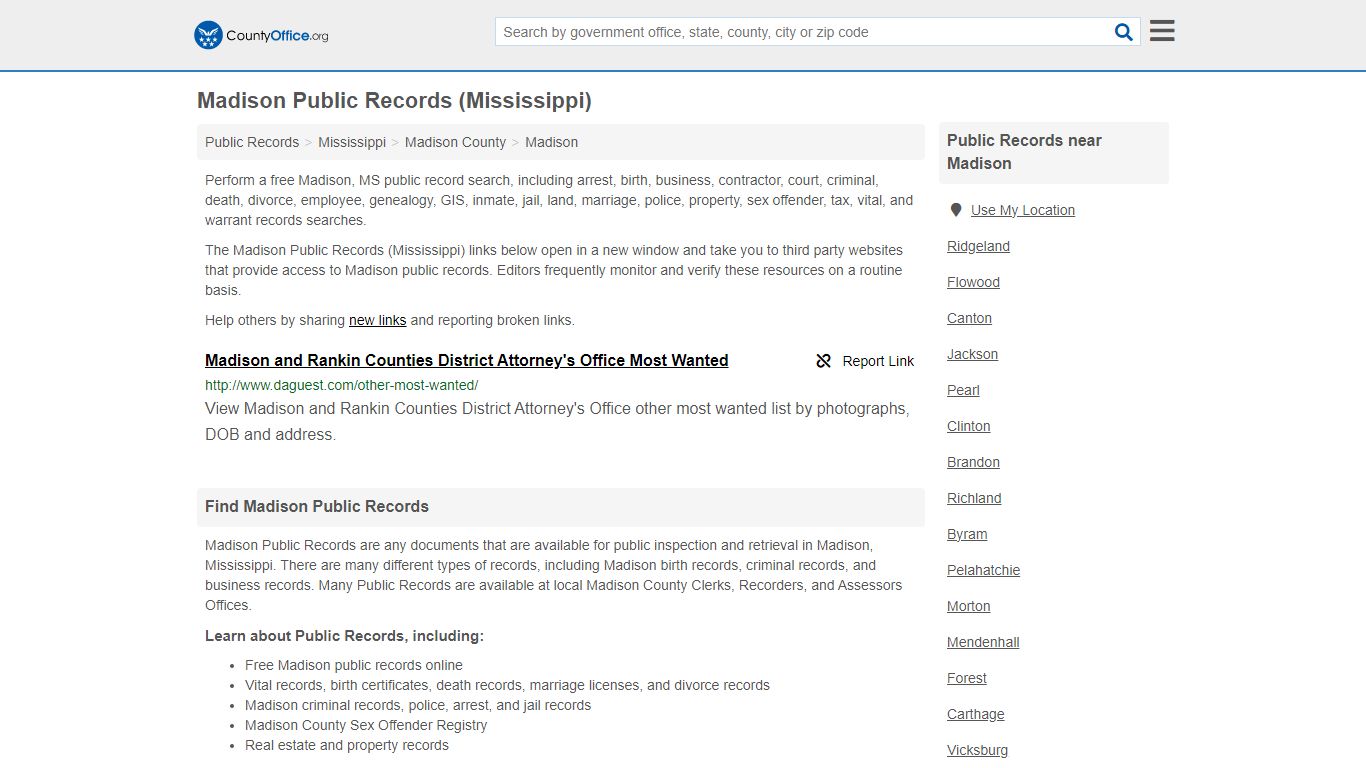
Task: Click Real estate and property records item
Action: click(347, 745)
